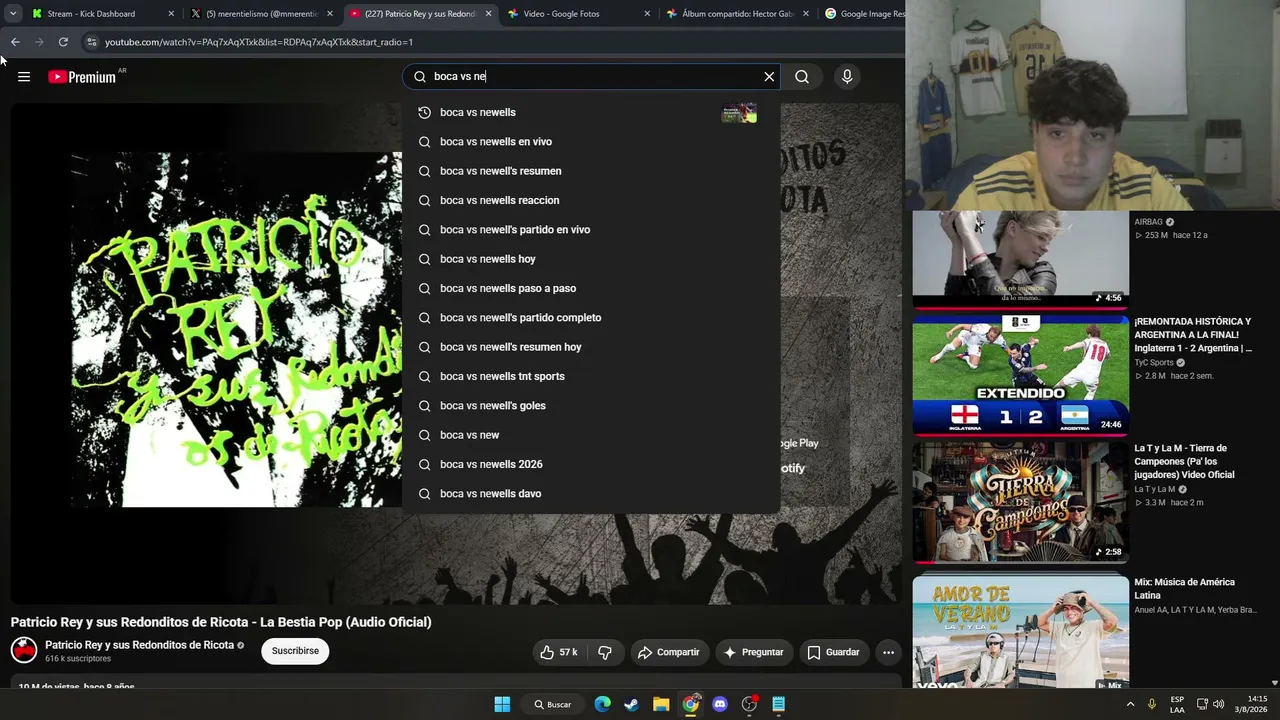Image resolution: width=1280 pixels, height=720 pixels.
Task: Select suggestion 'boca vs newells paso a paso'
Action: 591,288
